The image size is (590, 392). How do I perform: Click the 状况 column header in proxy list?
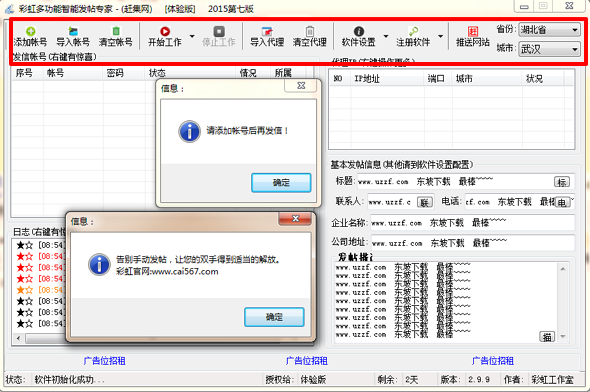pyautogui.click(x=543, y=79)
